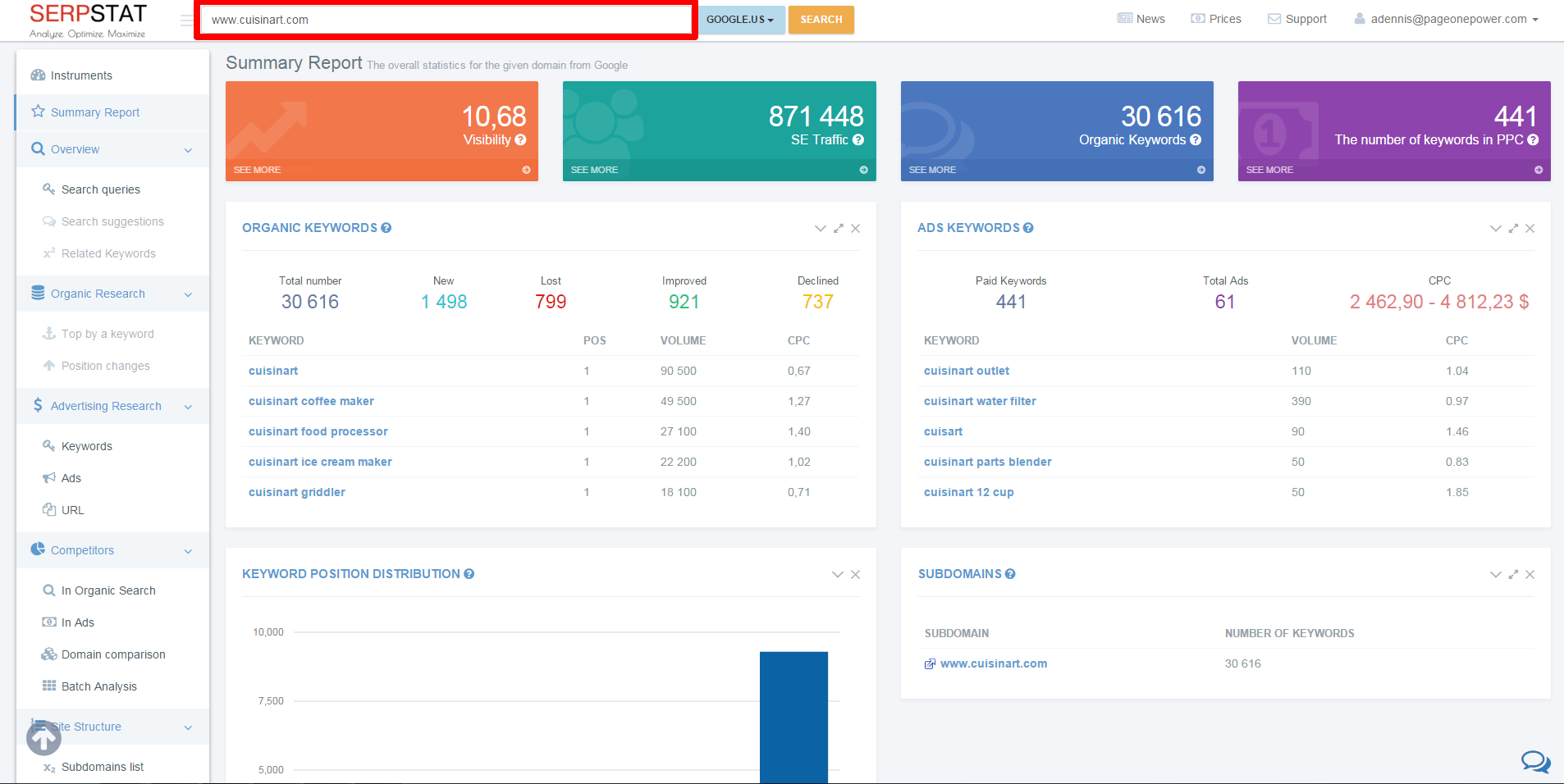Expand the Ads Keywords panel to fullscreen

(x=1513, y=229)
